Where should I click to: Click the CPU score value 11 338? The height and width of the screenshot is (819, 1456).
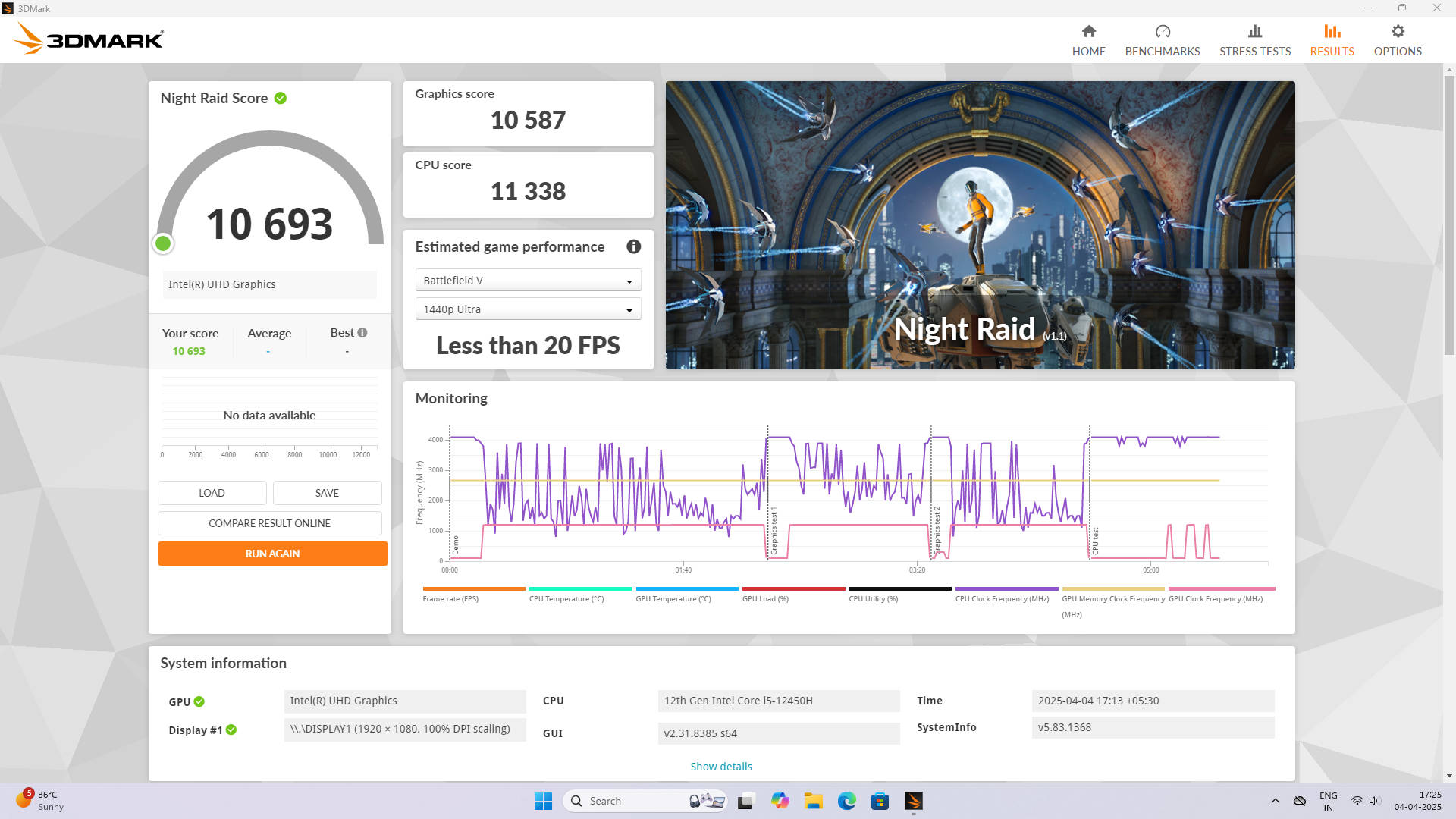(528, 192)
